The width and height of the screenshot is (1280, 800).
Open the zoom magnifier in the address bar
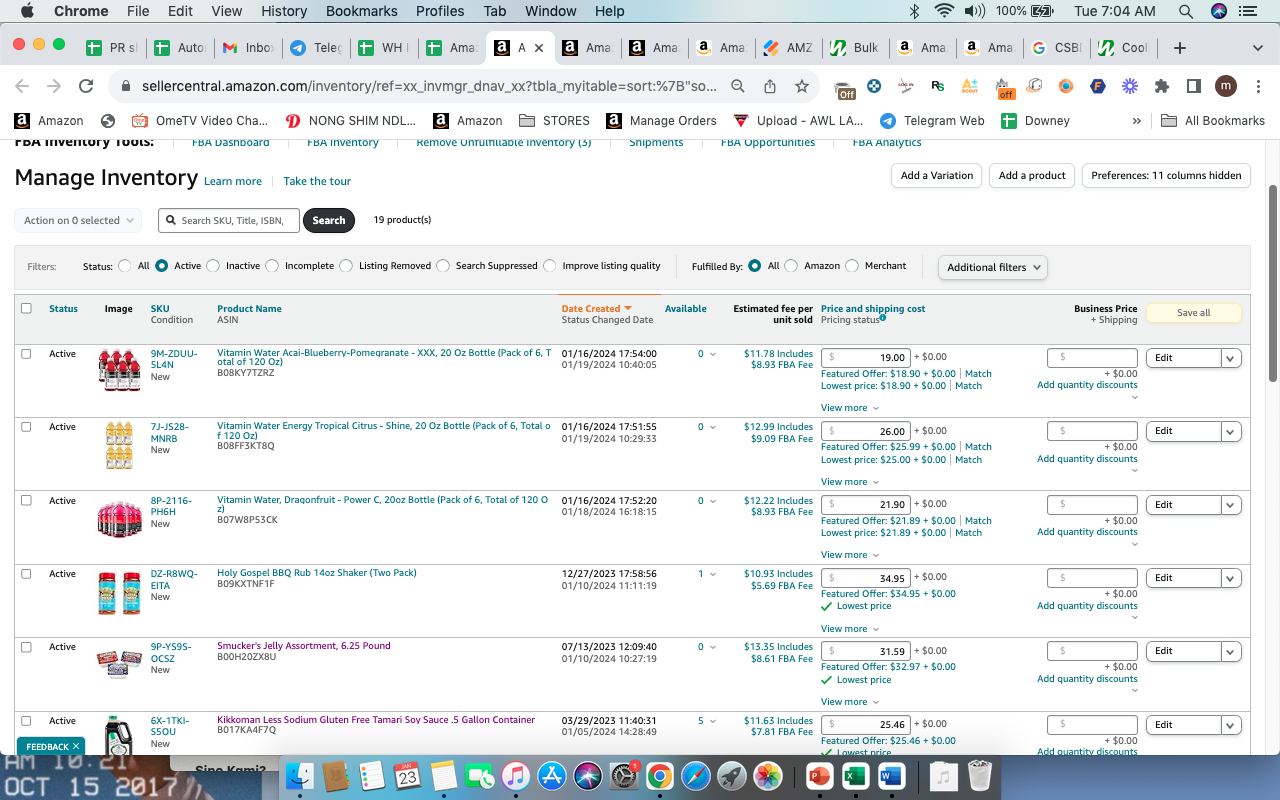click(738, 86)
